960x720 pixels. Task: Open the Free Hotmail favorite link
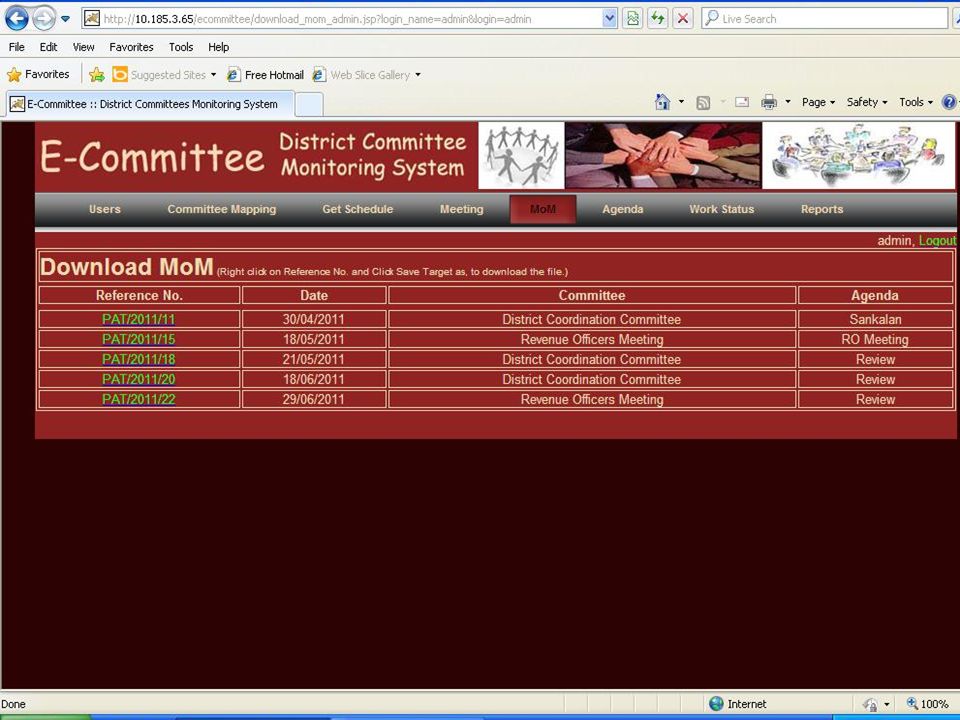click(266, 75)
